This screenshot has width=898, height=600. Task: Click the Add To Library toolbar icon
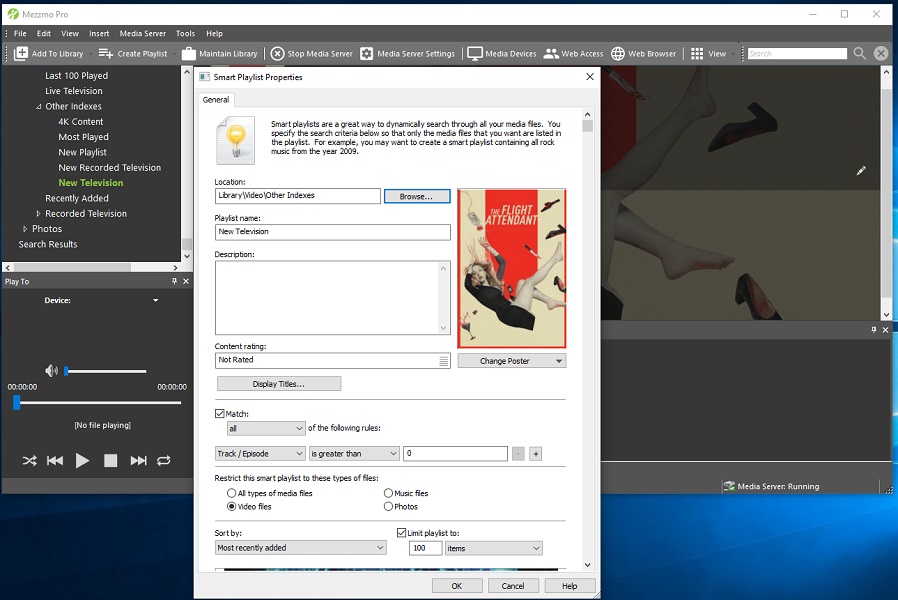[21, 53]
